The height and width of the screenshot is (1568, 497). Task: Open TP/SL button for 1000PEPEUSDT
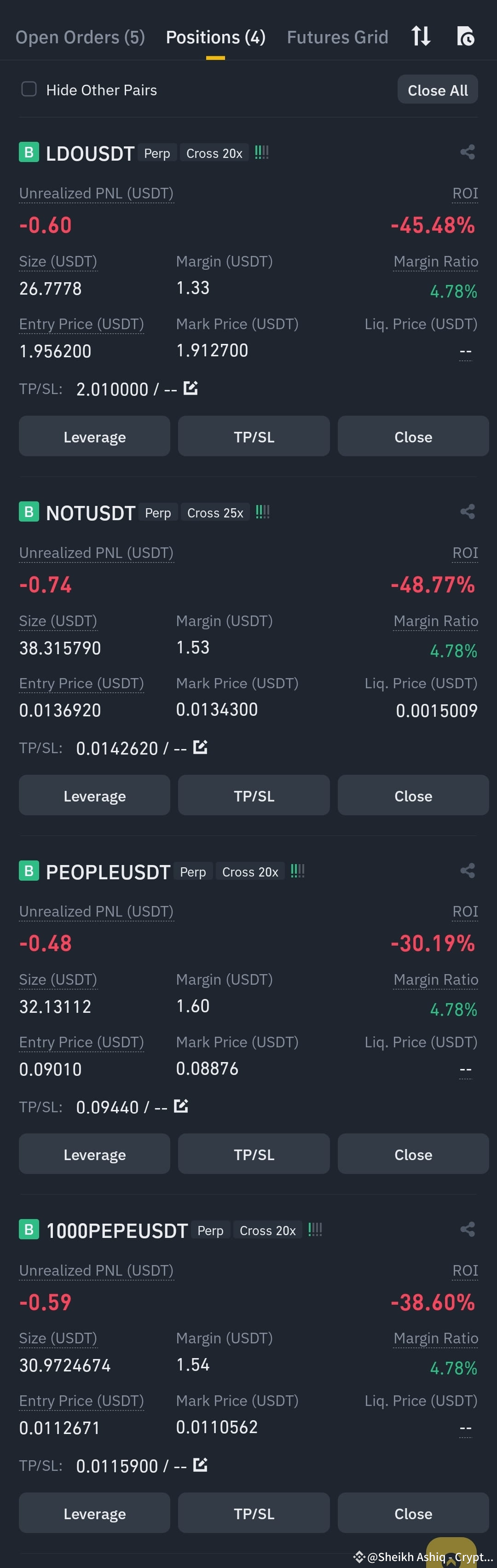pyautogui.click(x=254, y=1513)
